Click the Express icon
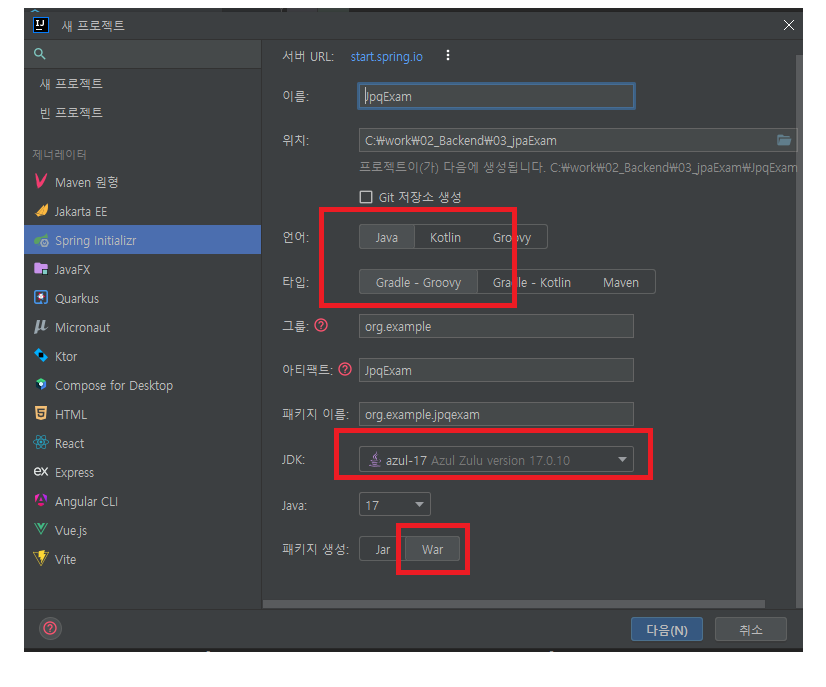The width and height of the screenshot is (826, 687). [41, 472]
